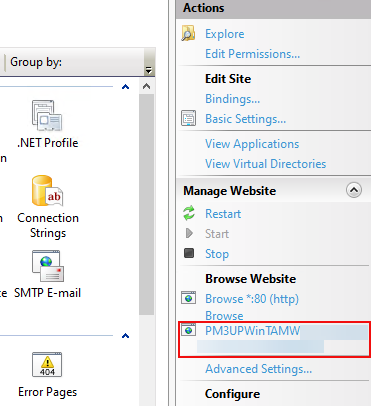Screen dimensions: 371x406
Task: Click the Explore folder icon
Action: 188,34
